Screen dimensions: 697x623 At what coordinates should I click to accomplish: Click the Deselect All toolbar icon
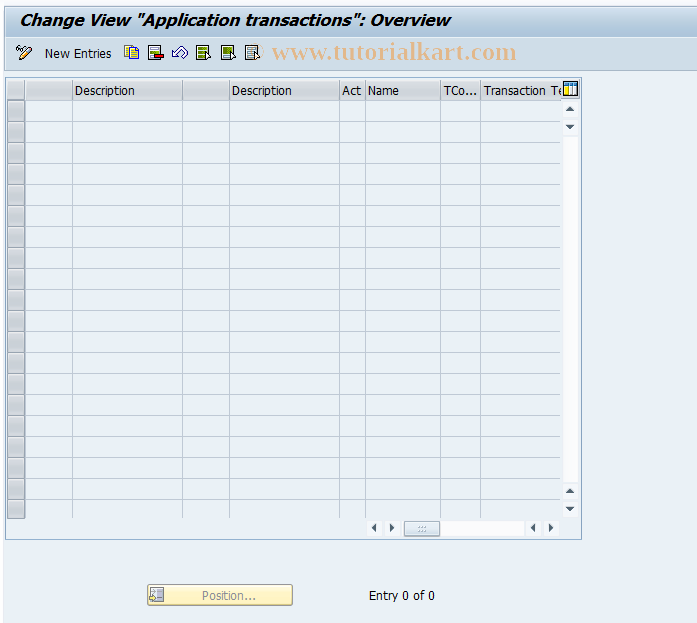coord(252,53)
